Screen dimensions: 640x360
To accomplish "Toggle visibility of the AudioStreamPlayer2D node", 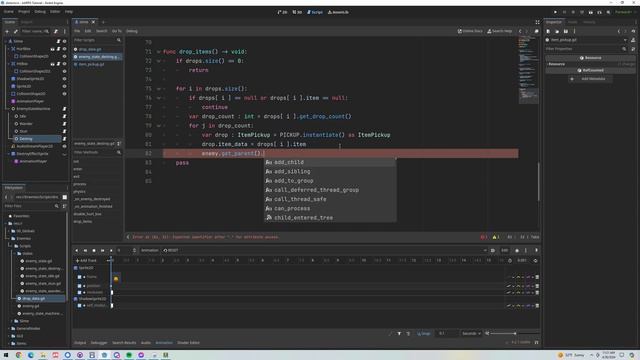I will 64,146.
